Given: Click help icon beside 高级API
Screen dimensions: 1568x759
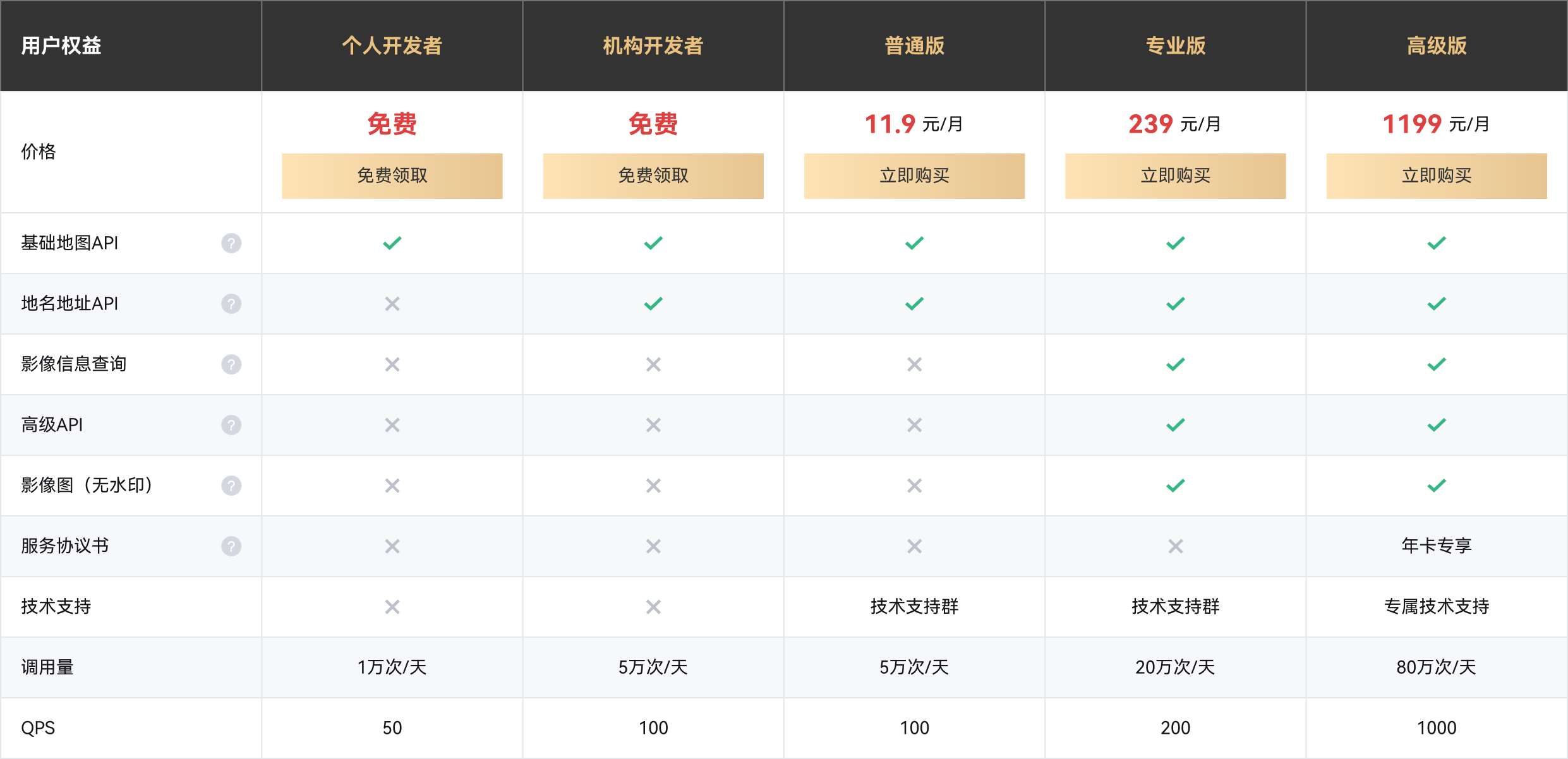Looking at the screenshot, I should coord(231,425).
